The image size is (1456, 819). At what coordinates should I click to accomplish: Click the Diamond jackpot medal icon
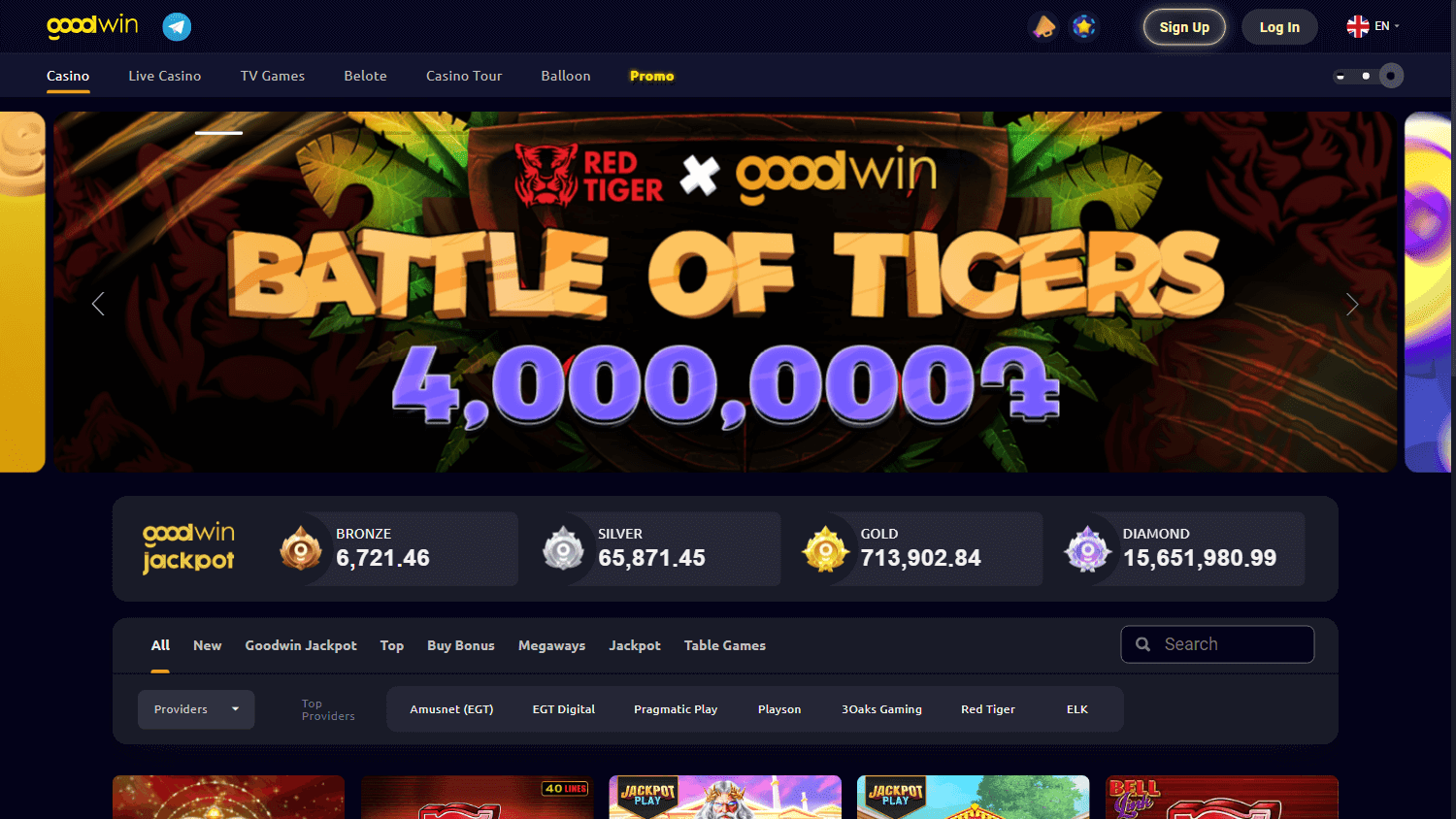pos(1088,548)
